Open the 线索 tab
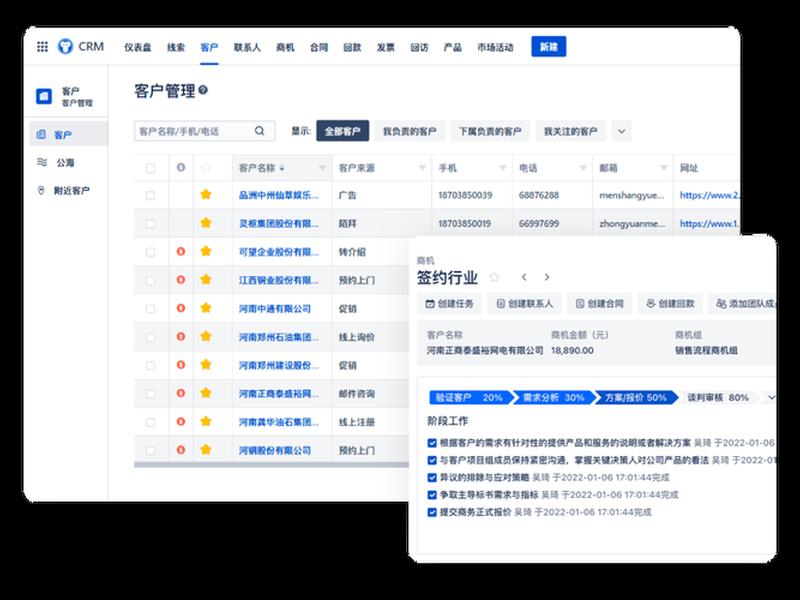 point(176,47)
